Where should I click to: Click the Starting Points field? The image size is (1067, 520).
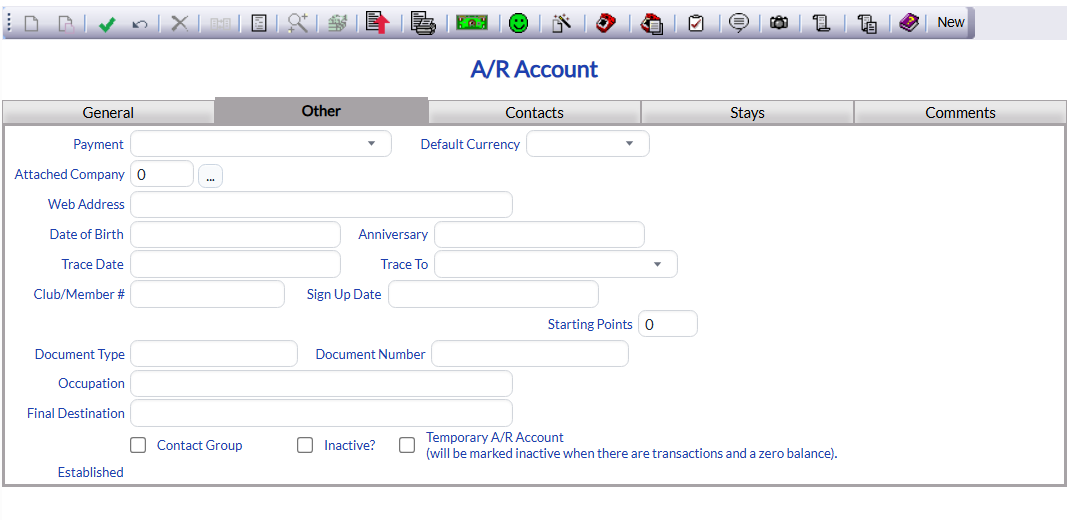tap(668, 323)
